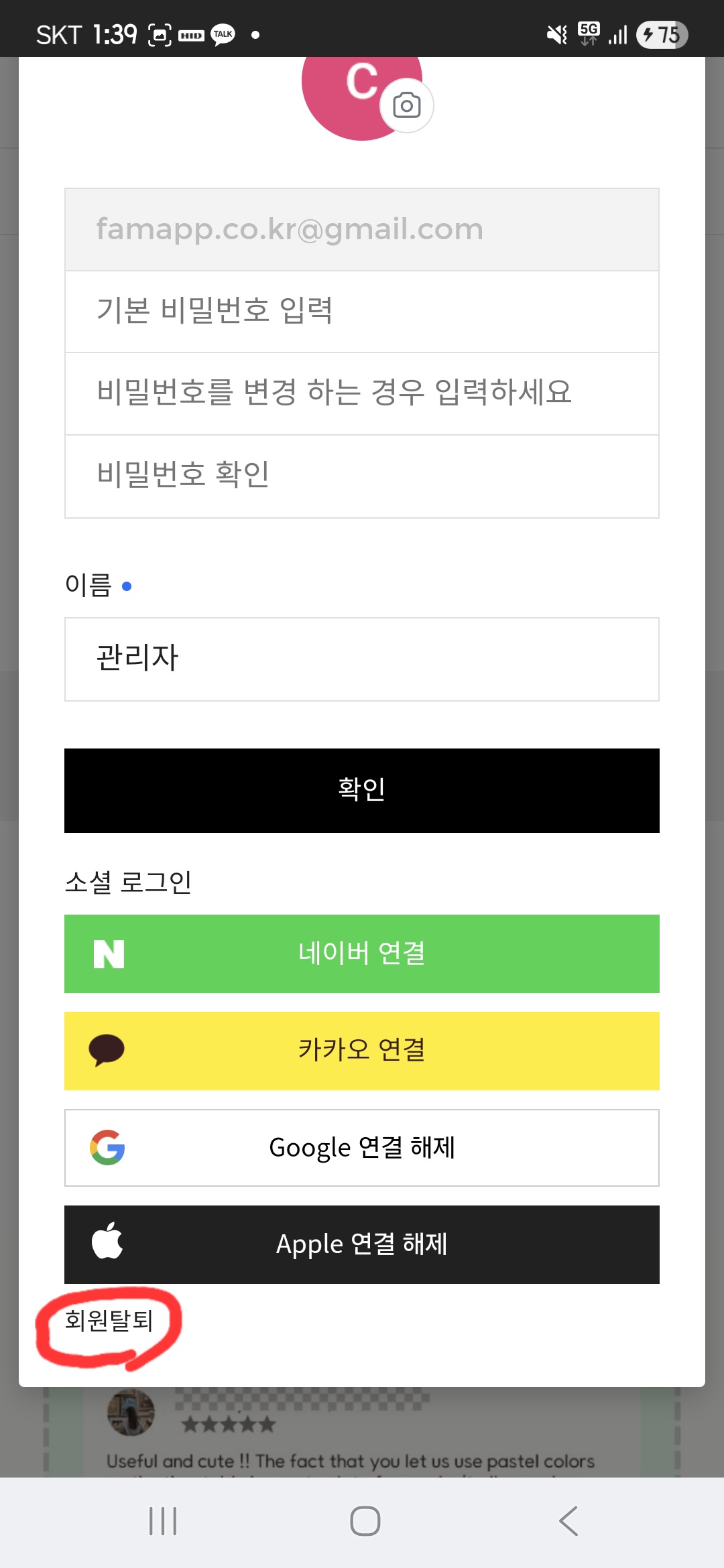Tap KakaoTalk notification icon in status bar
Viewport: 724px width, 1568px height.
[223, 34]
